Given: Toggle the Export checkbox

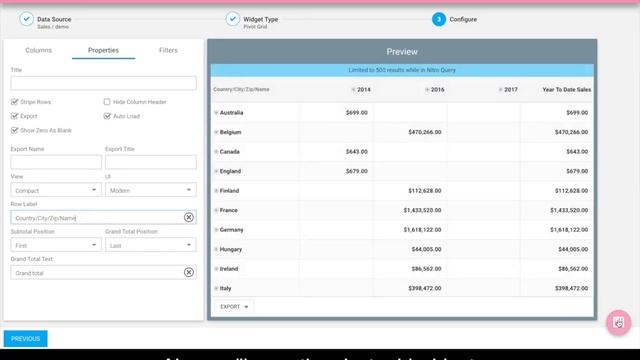Looking at the screenshot, I should click(15, 116).
